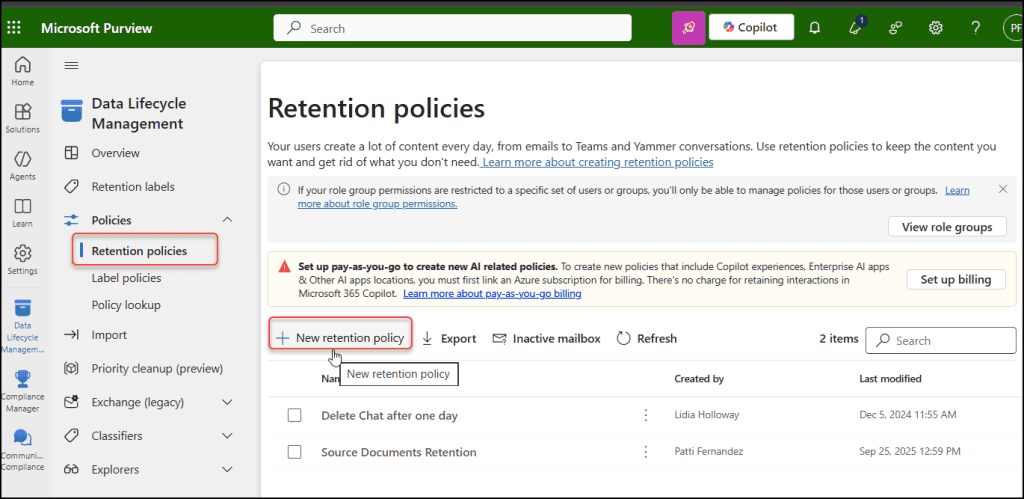This screenshot has height=499, width=1024.
Task: Sort by the Last modified column header
Action: click(x=890, y=378)
